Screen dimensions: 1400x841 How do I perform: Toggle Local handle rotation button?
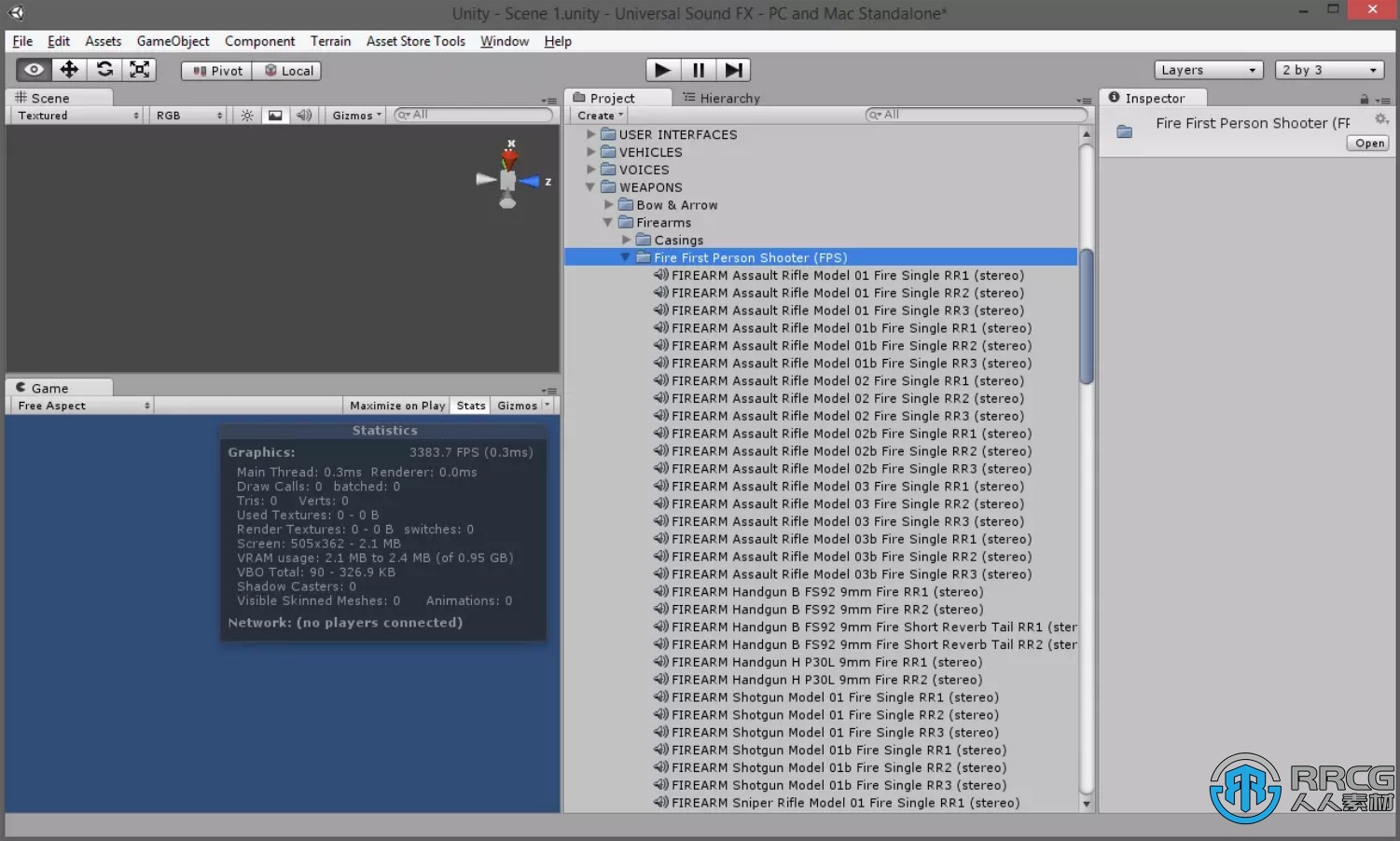pos(287,71)
